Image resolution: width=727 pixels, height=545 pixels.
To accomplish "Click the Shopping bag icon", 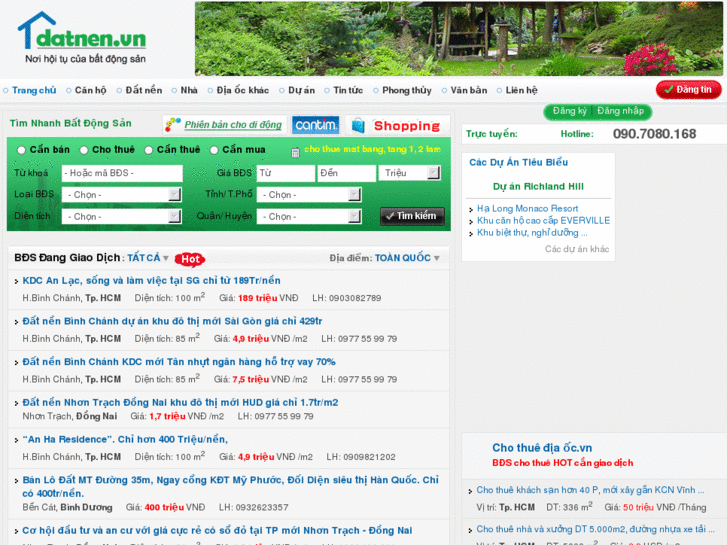I will 358,126.
